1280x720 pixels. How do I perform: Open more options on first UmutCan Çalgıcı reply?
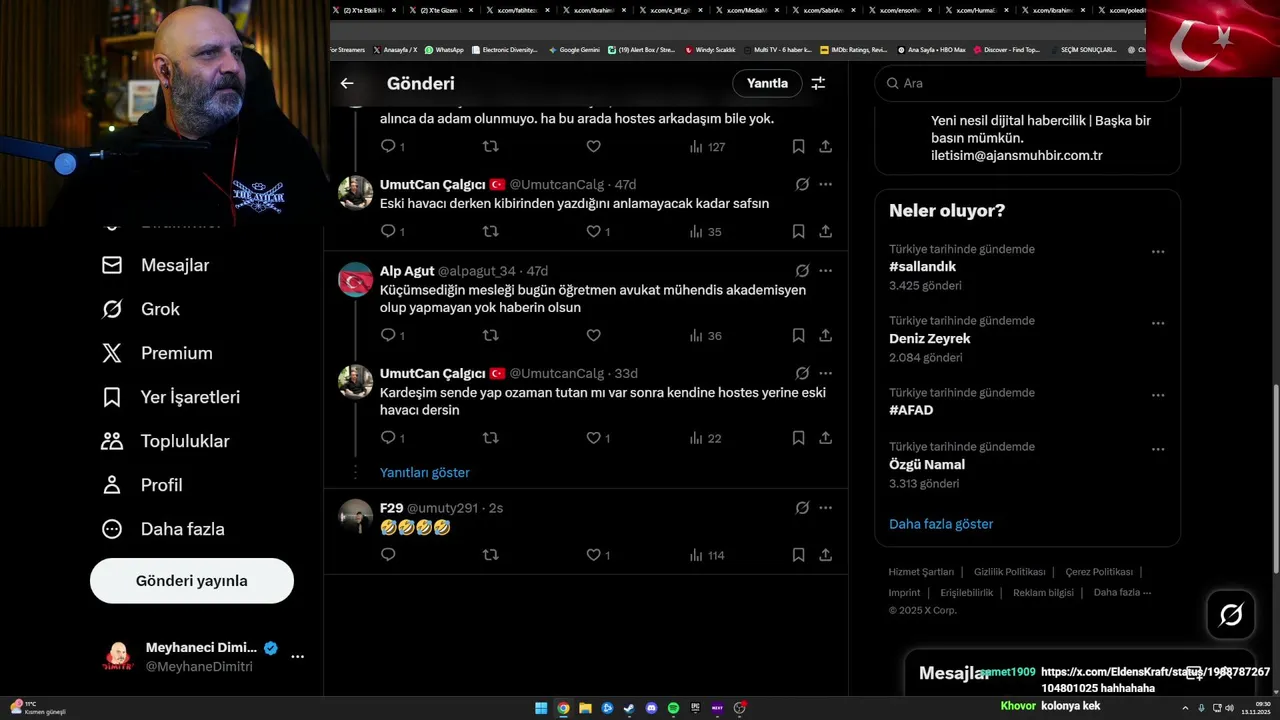pyautogui.click(x=826, y=185)
